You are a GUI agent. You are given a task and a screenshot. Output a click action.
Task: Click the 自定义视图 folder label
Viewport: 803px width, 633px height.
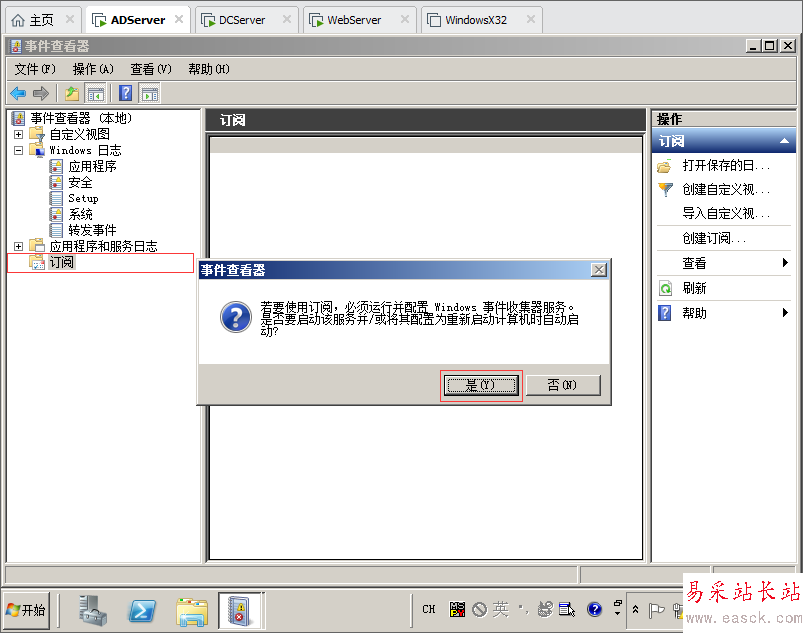coord(80,135)
